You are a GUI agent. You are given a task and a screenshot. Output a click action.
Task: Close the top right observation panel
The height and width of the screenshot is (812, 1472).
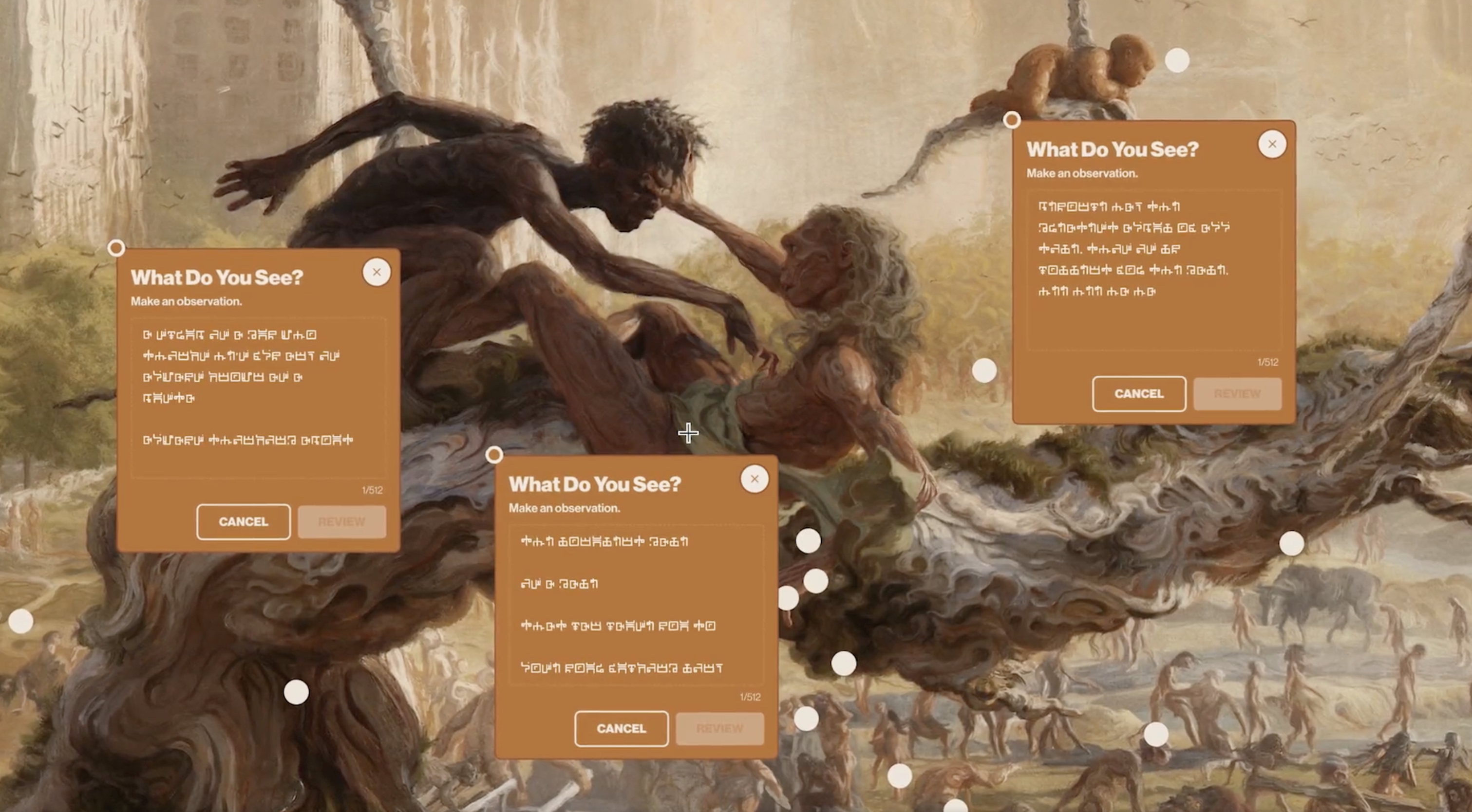[x=1272, y=144]
